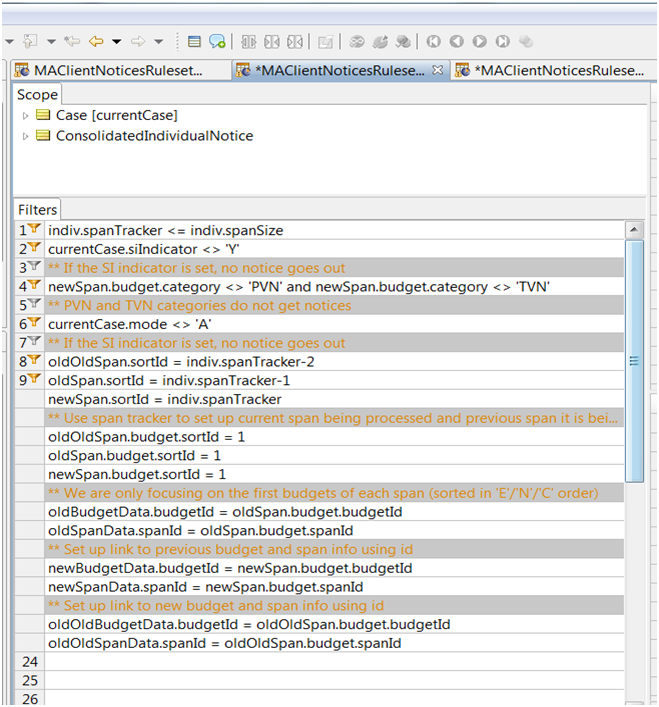
Task: Select filter 'newSpan.sortId = indiv.spanTracker'
Action: [334, 399]
